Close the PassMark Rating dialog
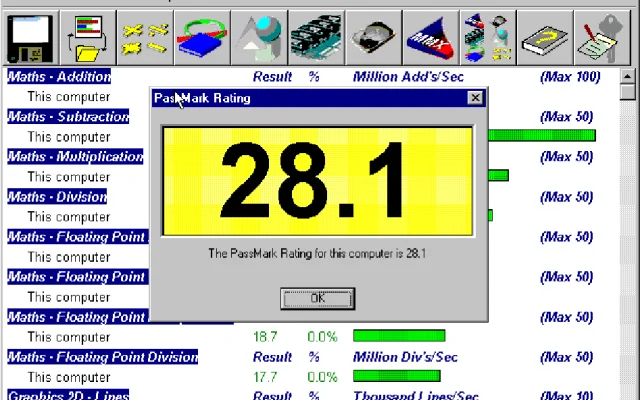The image size is (640, 400). pyautogui.click(x=476, y=98)
